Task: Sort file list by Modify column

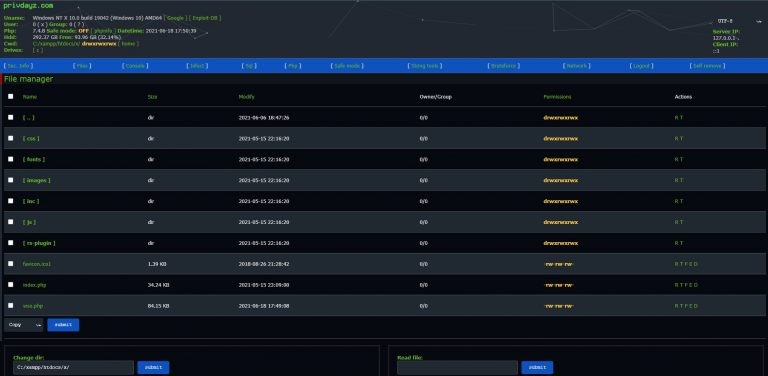Action: (x=246, y=97)
